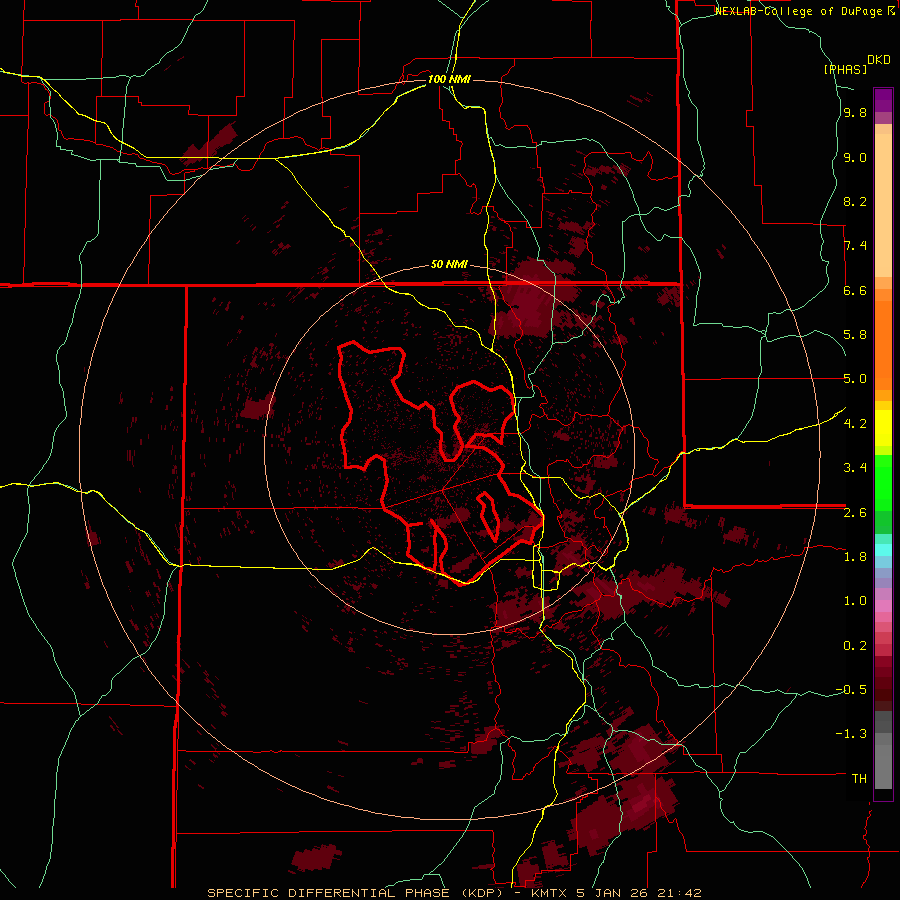Click the "TH" threshold label on the scale
Viewport: 900px width, 900px height.
[x=859, y=779]
